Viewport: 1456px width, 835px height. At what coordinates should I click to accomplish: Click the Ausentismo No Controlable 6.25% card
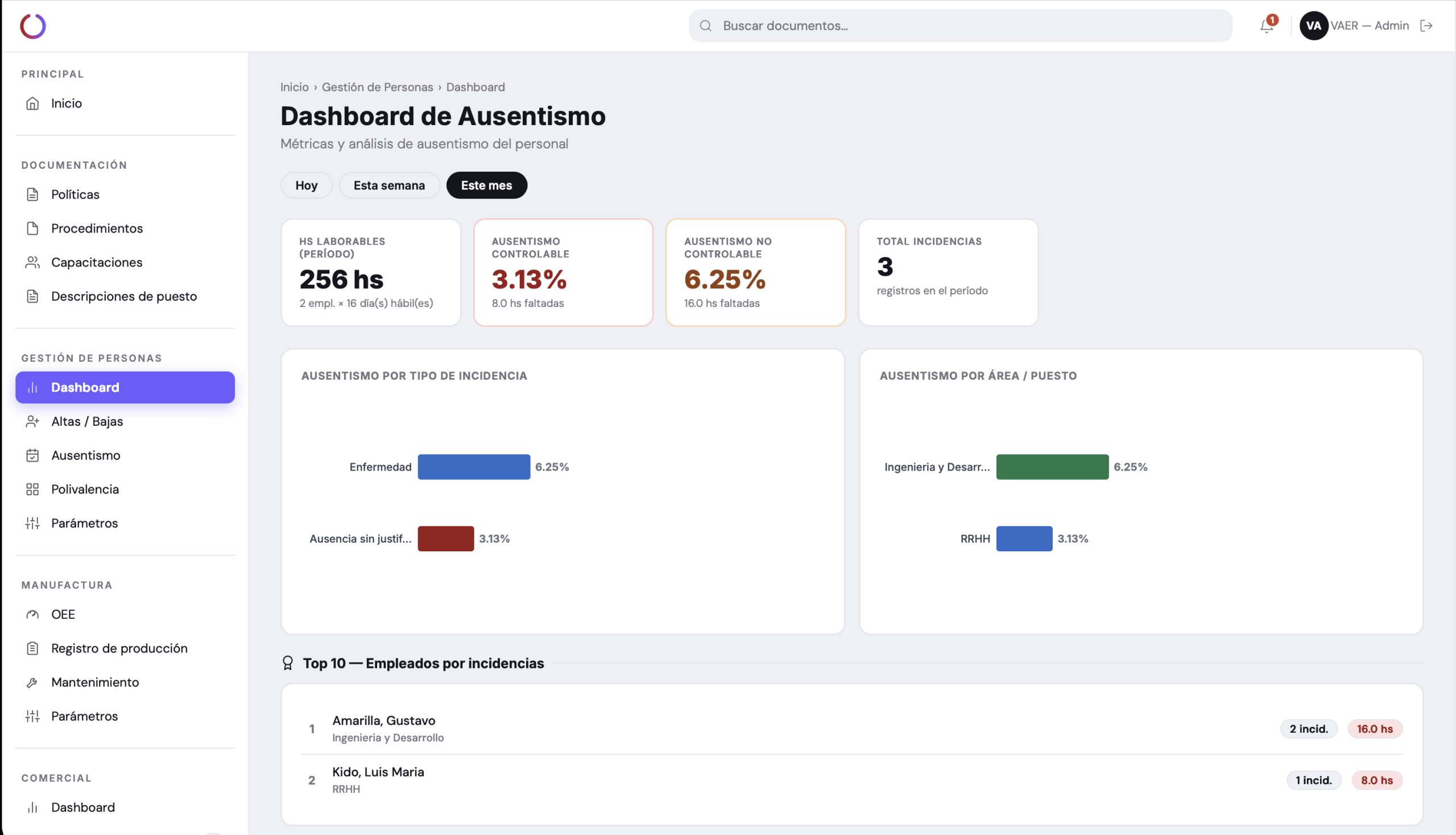click(755, 272)
